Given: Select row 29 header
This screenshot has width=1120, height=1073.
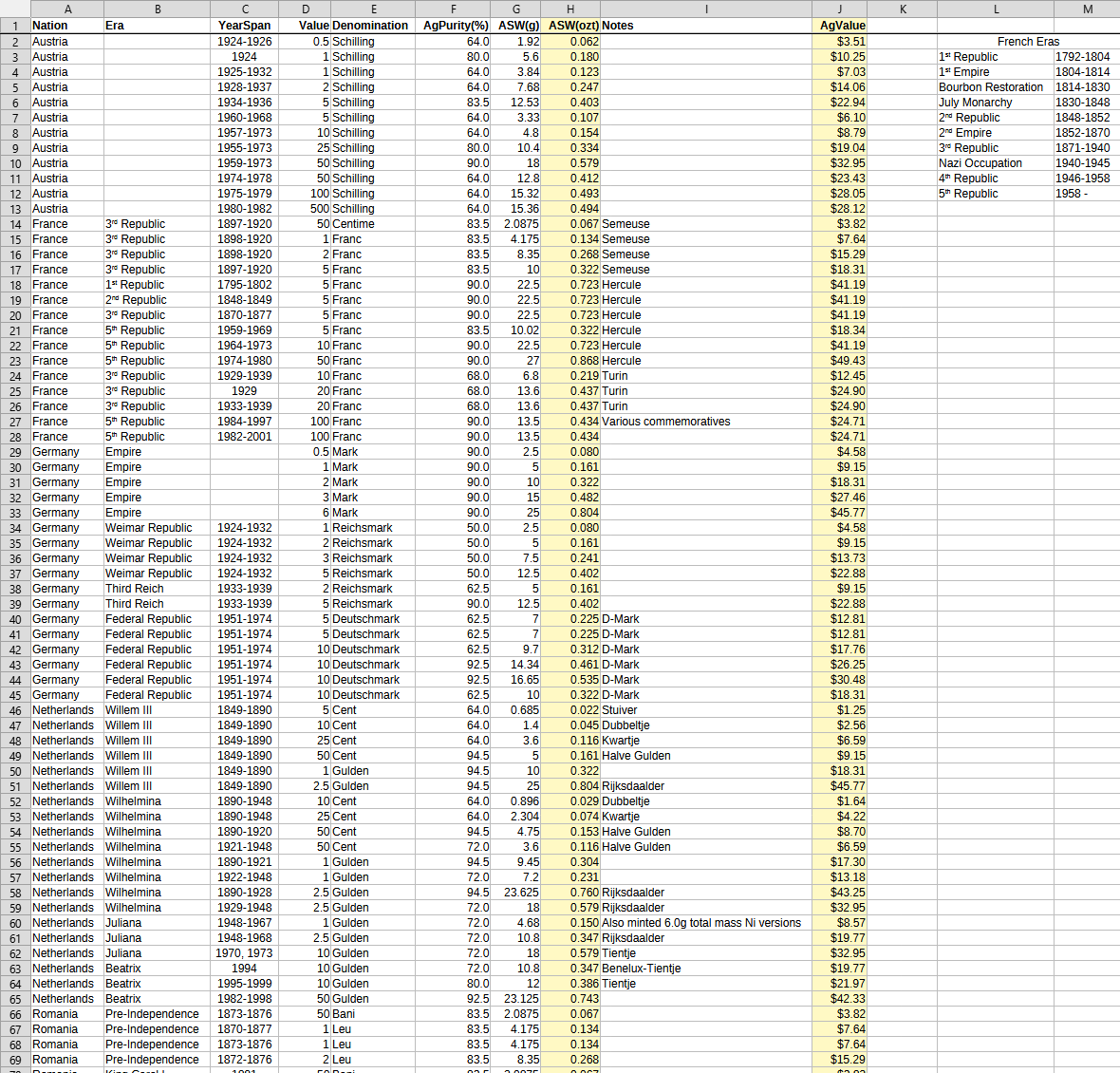Looking at the screenshot, I should pos(15,452).
